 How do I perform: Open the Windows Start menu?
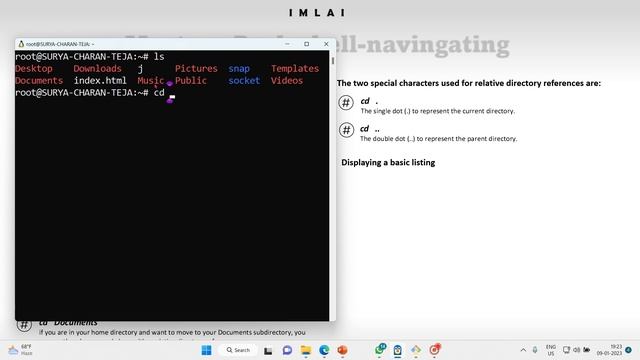click(x=207, y=350)
